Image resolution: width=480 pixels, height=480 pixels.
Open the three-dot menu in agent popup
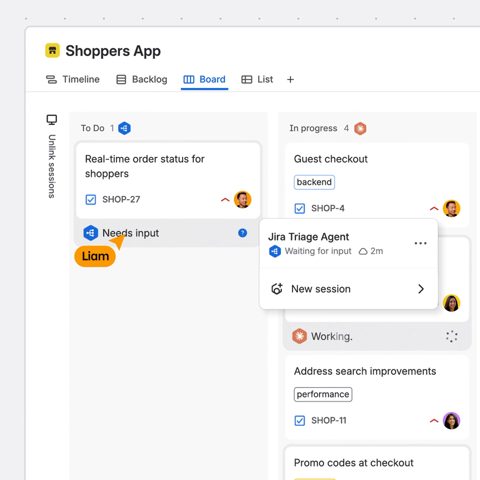click(x=420, y=243)
